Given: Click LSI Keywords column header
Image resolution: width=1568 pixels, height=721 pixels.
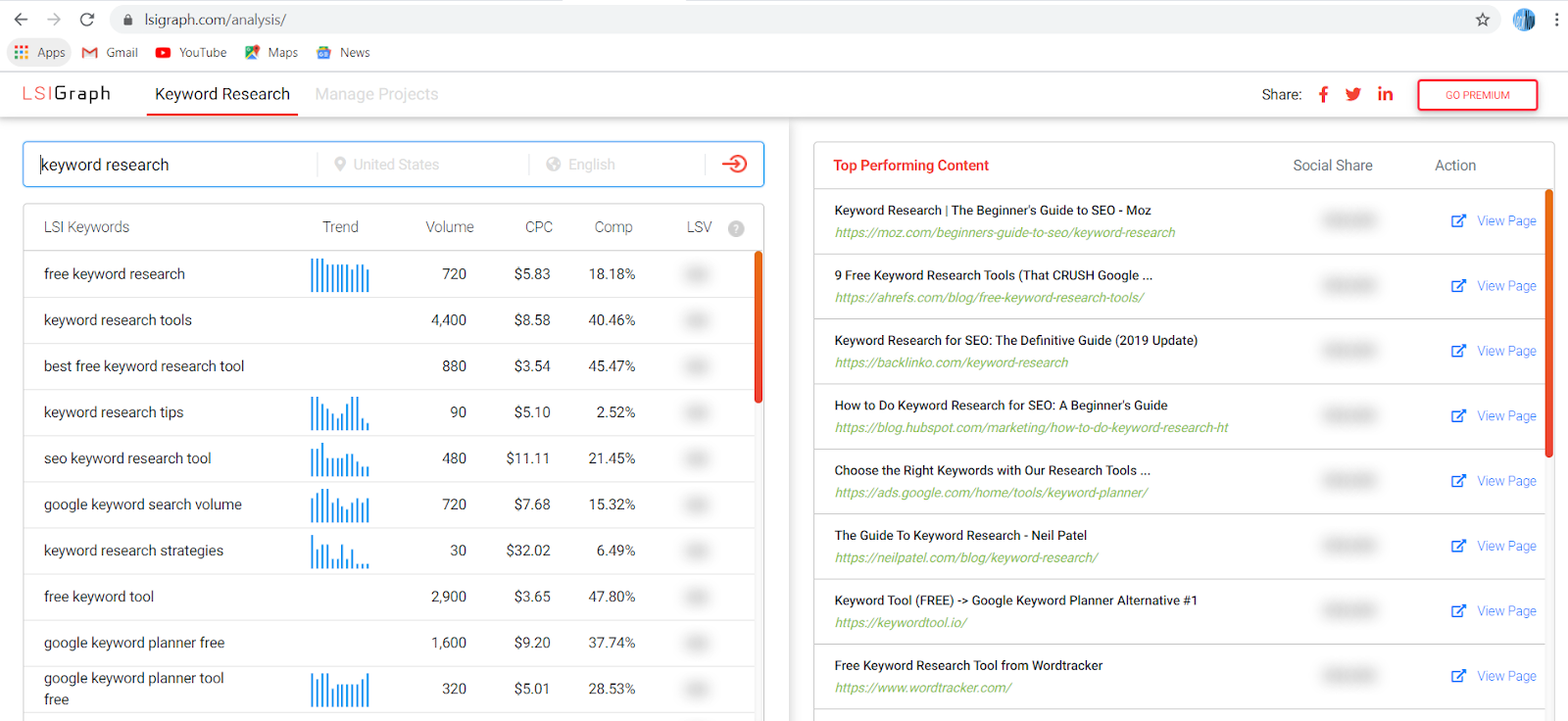Looking at the screenshot, I should 86,227.
